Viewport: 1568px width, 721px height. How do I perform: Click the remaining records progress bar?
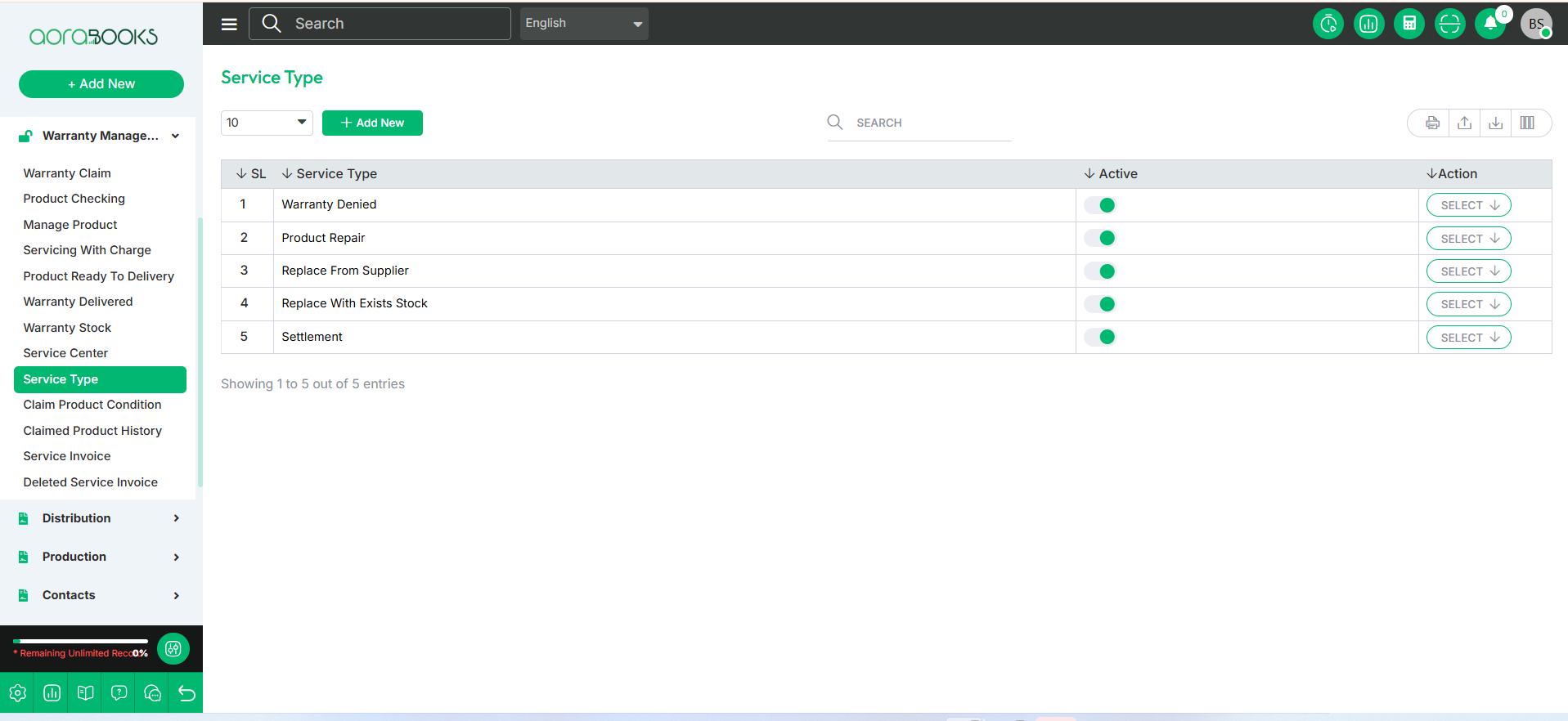[80, 641]
